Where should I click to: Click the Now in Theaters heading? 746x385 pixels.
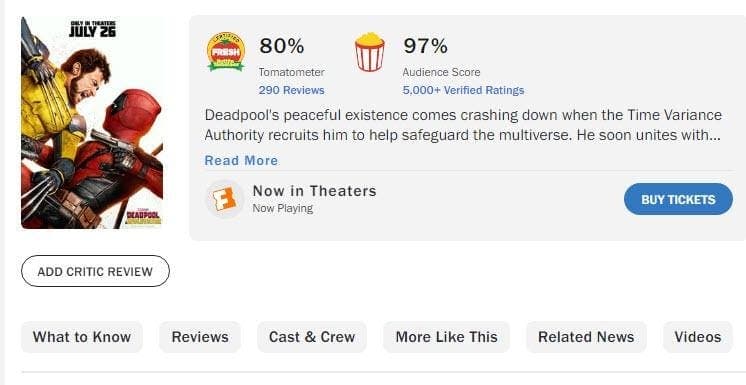[314, 191]
